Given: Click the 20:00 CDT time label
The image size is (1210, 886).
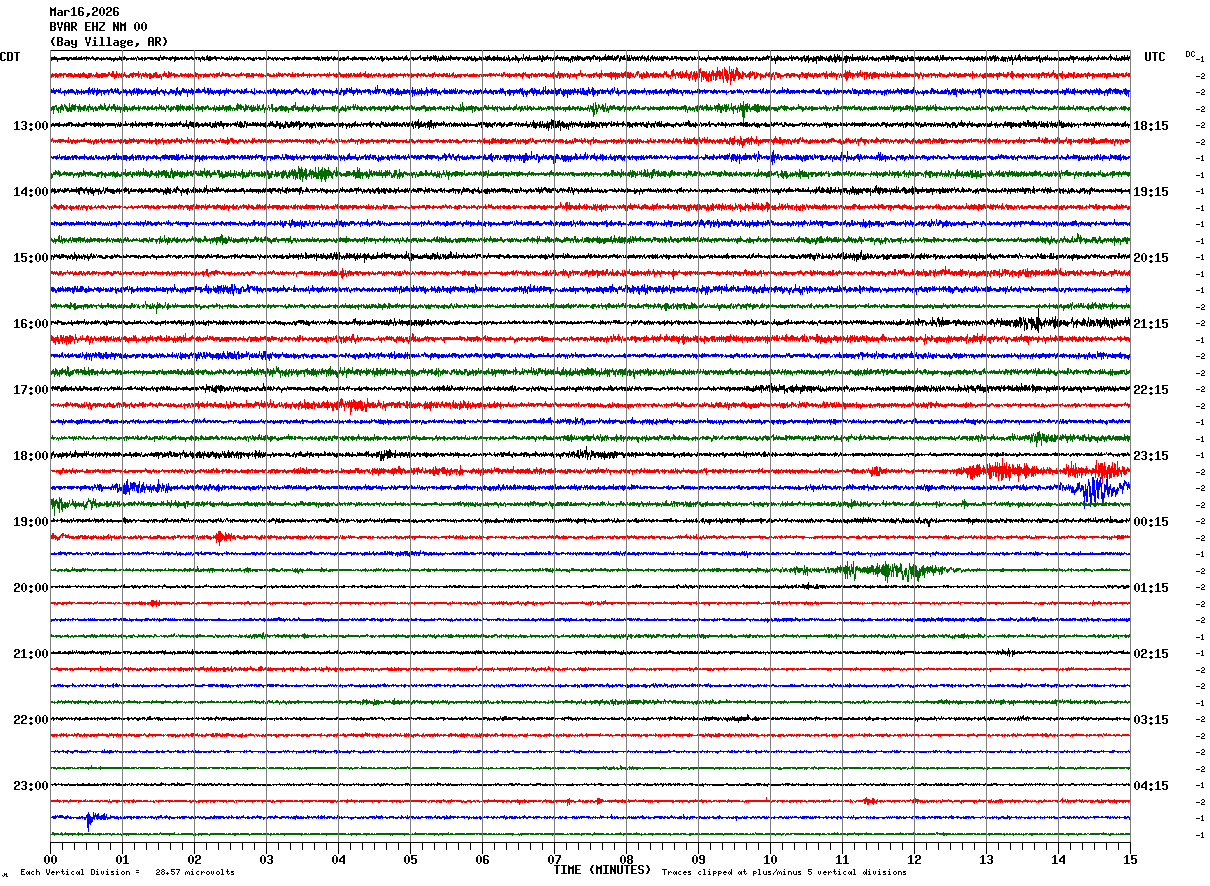Looking at the screenshot, I should click(x=30, y=588).
